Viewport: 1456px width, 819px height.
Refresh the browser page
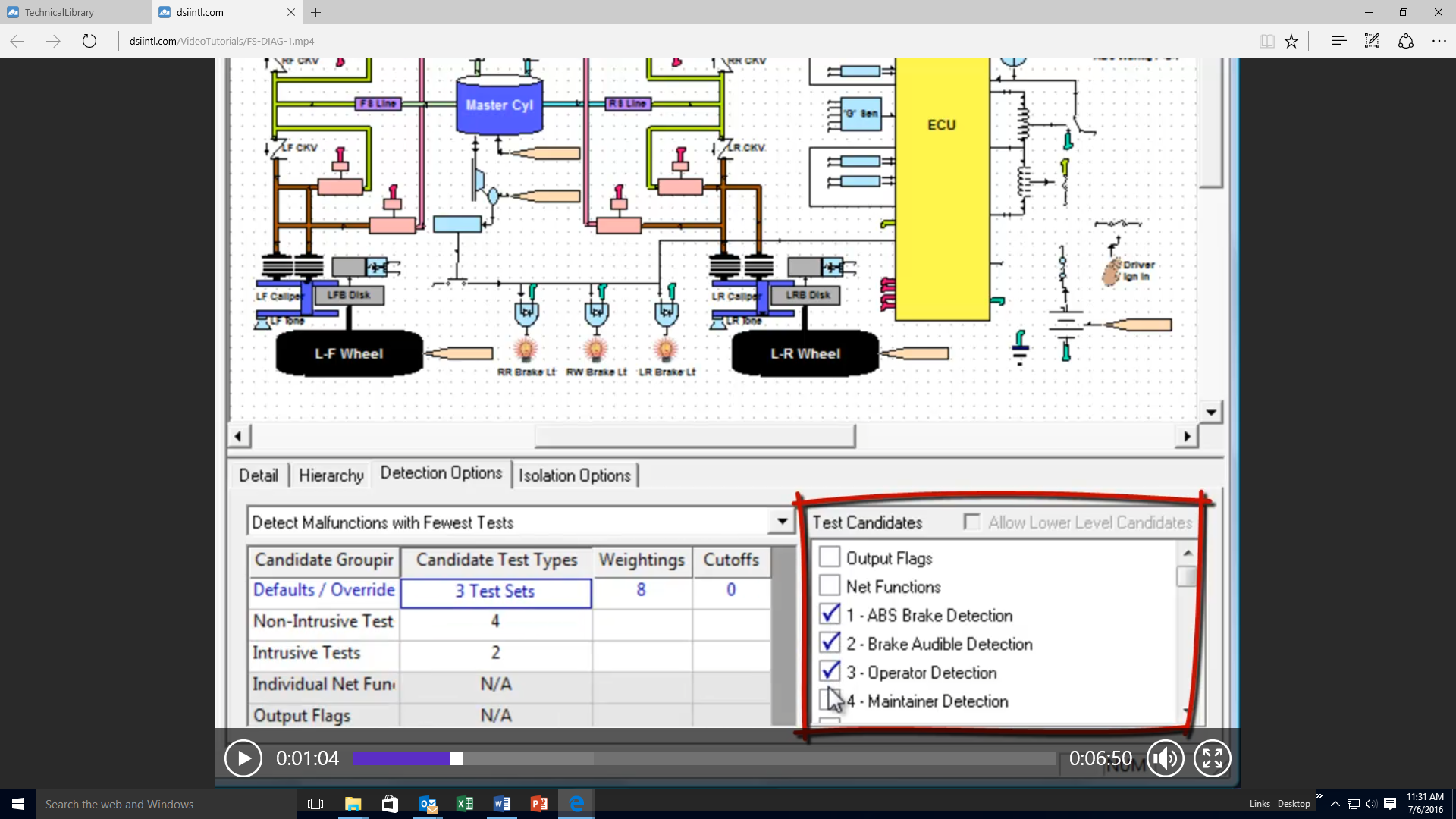pyautogui.click(x=89, y=41)
